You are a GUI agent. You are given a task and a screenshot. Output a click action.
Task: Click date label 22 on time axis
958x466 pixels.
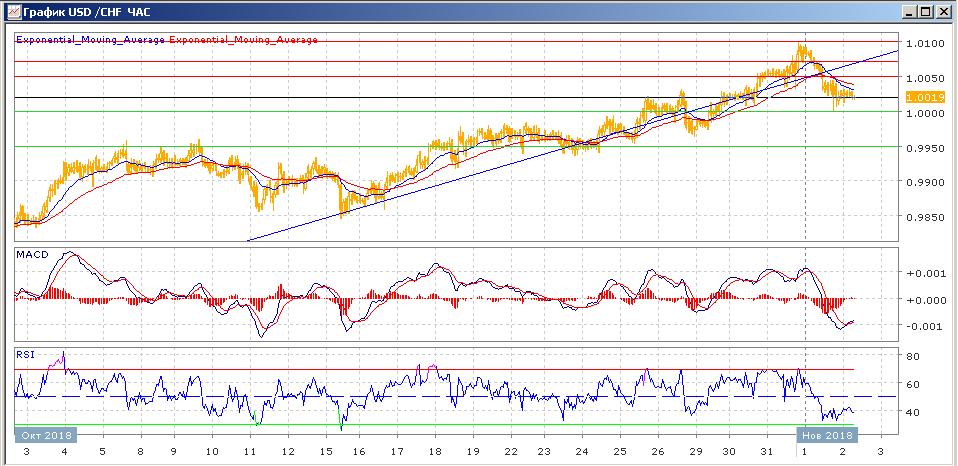(x=510, y=453)
